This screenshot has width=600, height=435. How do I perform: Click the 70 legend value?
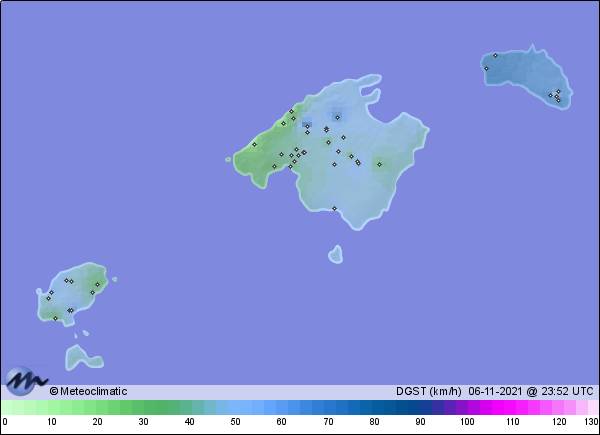click(328, 422)
